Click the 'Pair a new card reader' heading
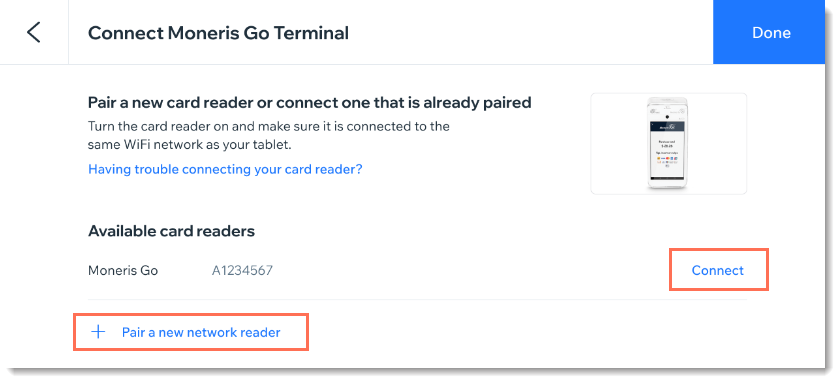Screen dimensions: 840x383 tap(310, 102)
